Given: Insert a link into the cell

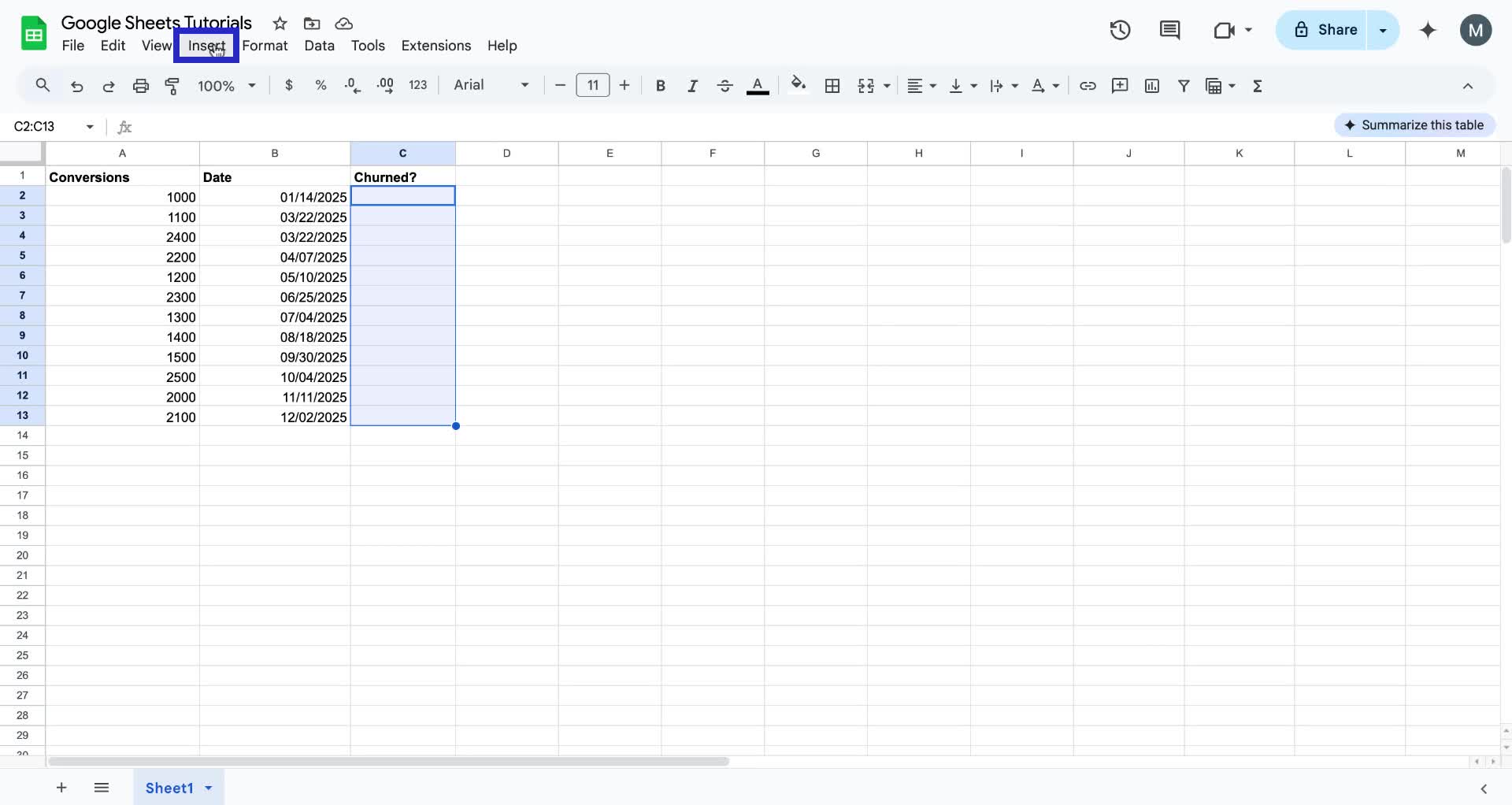Looking at the screenshot, I should pyautogui.click(x=1088, y=85).
